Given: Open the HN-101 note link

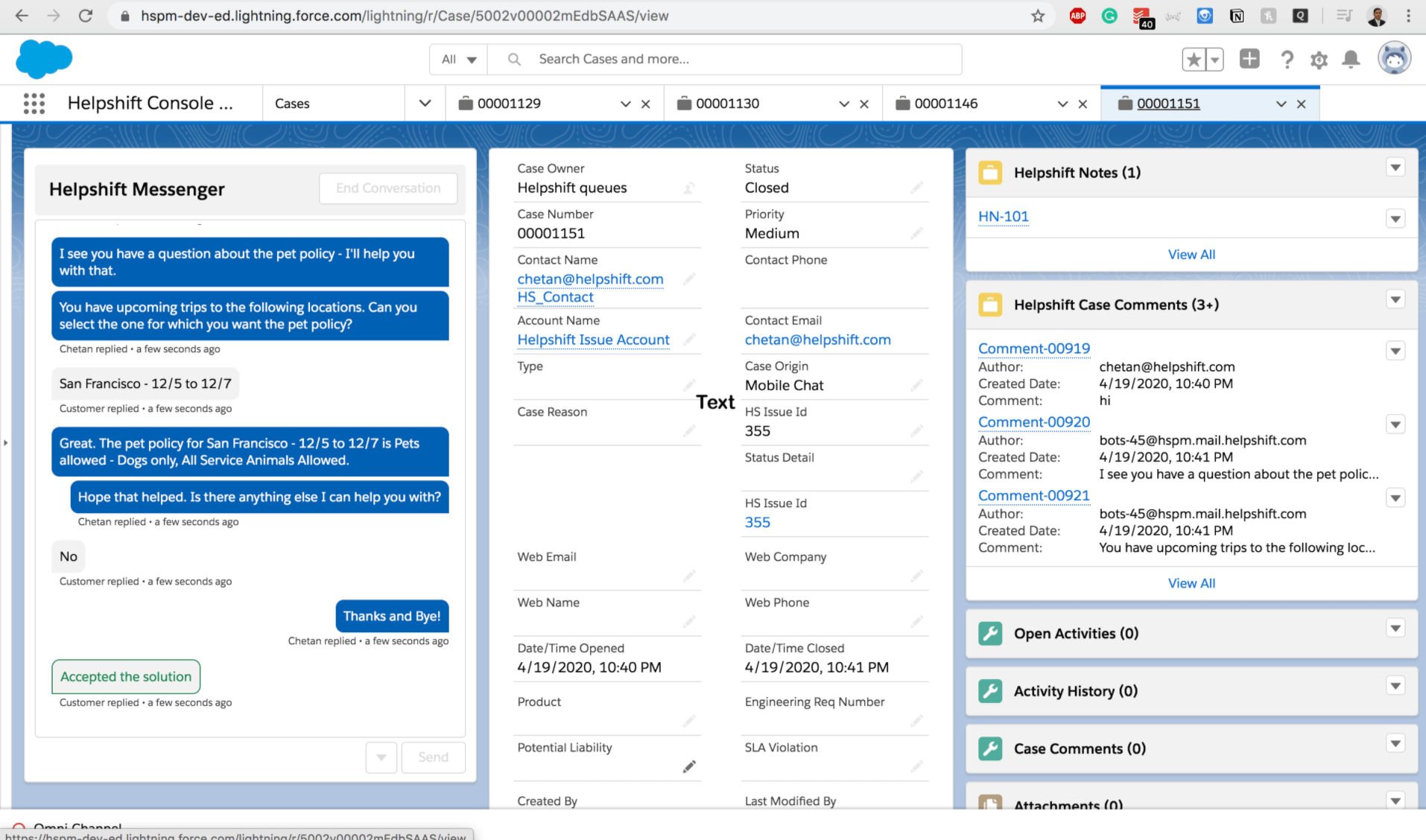Looking at the screenshot, I should click(1003, 217).
